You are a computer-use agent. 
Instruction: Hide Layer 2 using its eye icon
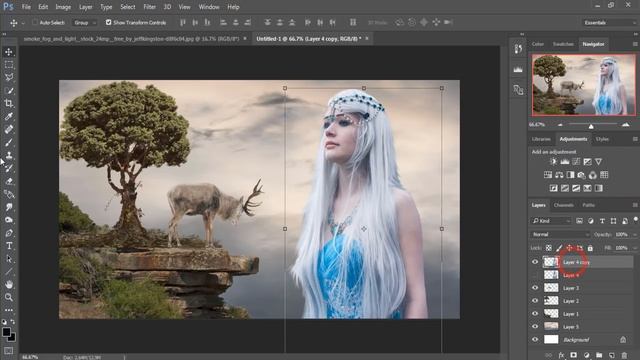click(x=535, y=301)
